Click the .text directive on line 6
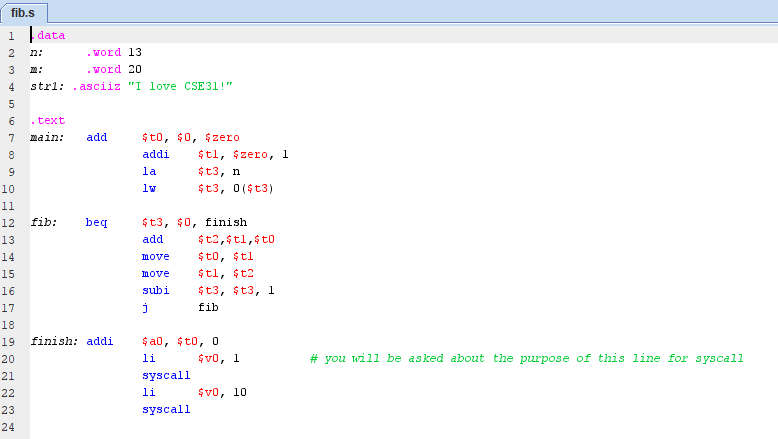This screenshot has height=439, width=778. pyautogui.click(x=48, y=121)
